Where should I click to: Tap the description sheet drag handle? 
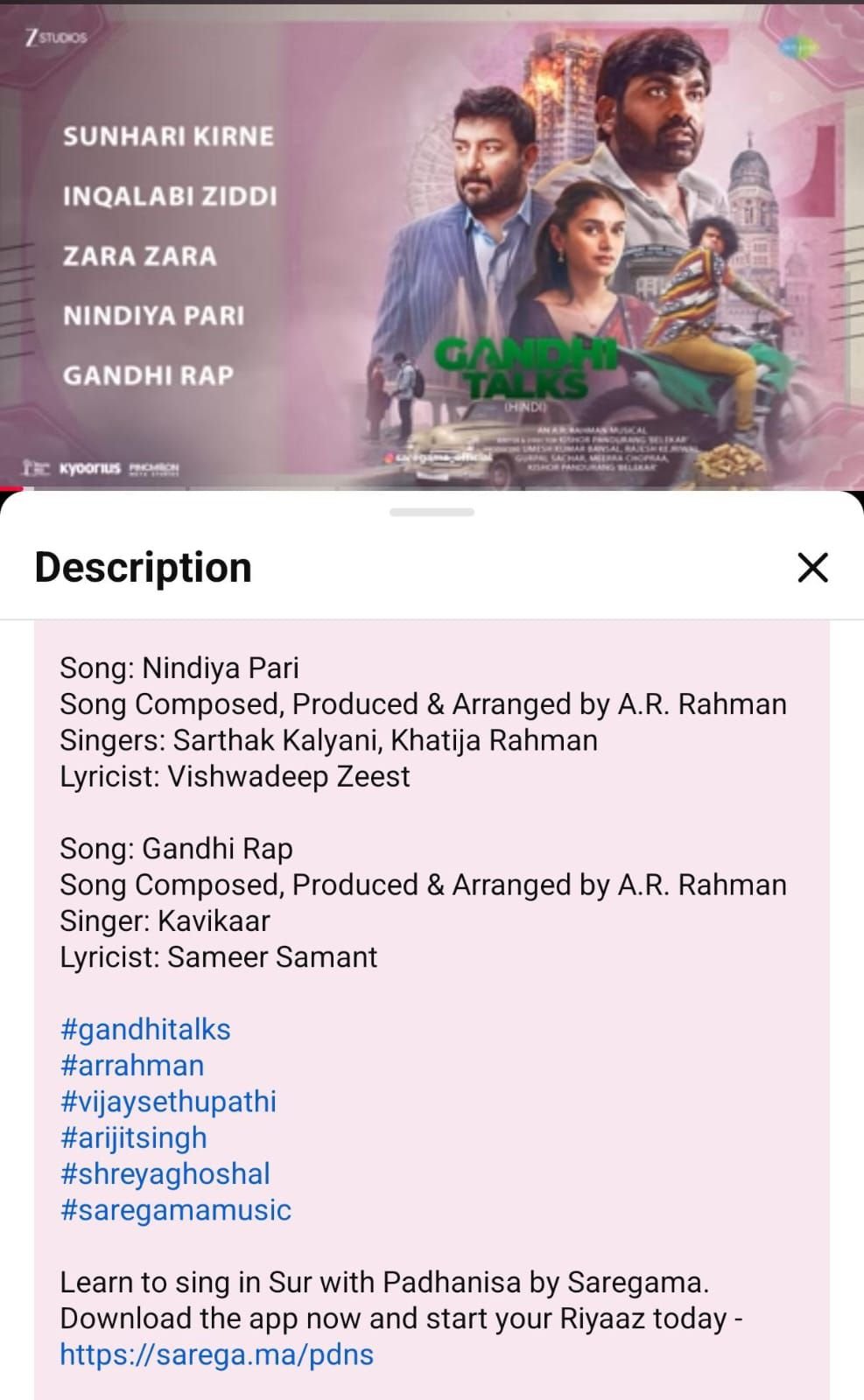(432, 512)
